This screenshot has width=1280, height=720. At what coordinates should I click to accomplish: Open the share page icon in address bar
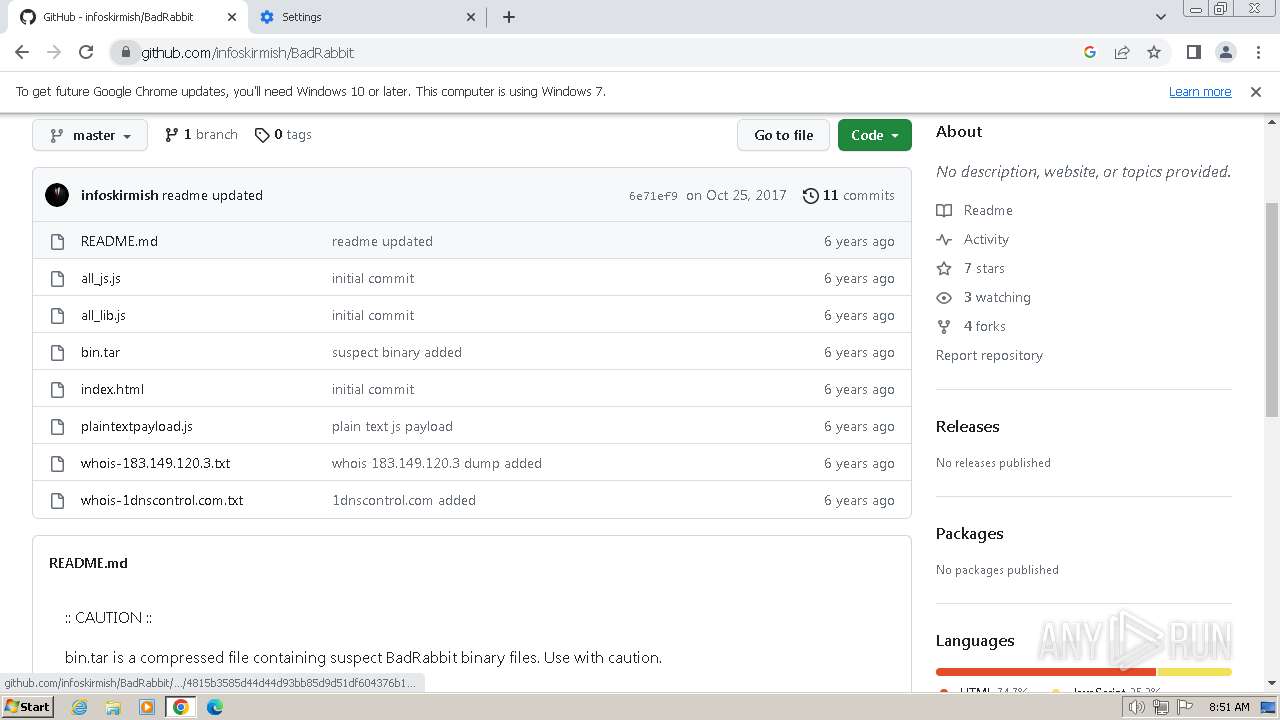click(1122, 52)
